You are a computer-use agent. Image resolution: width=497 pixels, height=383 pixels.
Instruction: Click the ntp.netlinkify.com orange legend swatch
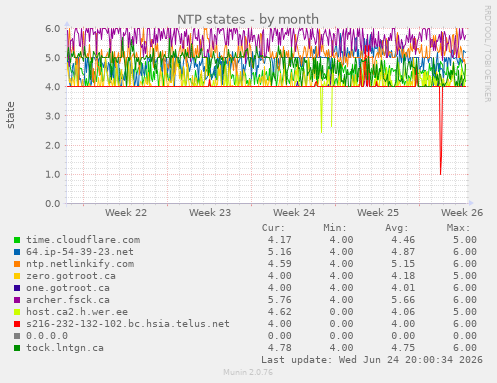coord(17,264)
